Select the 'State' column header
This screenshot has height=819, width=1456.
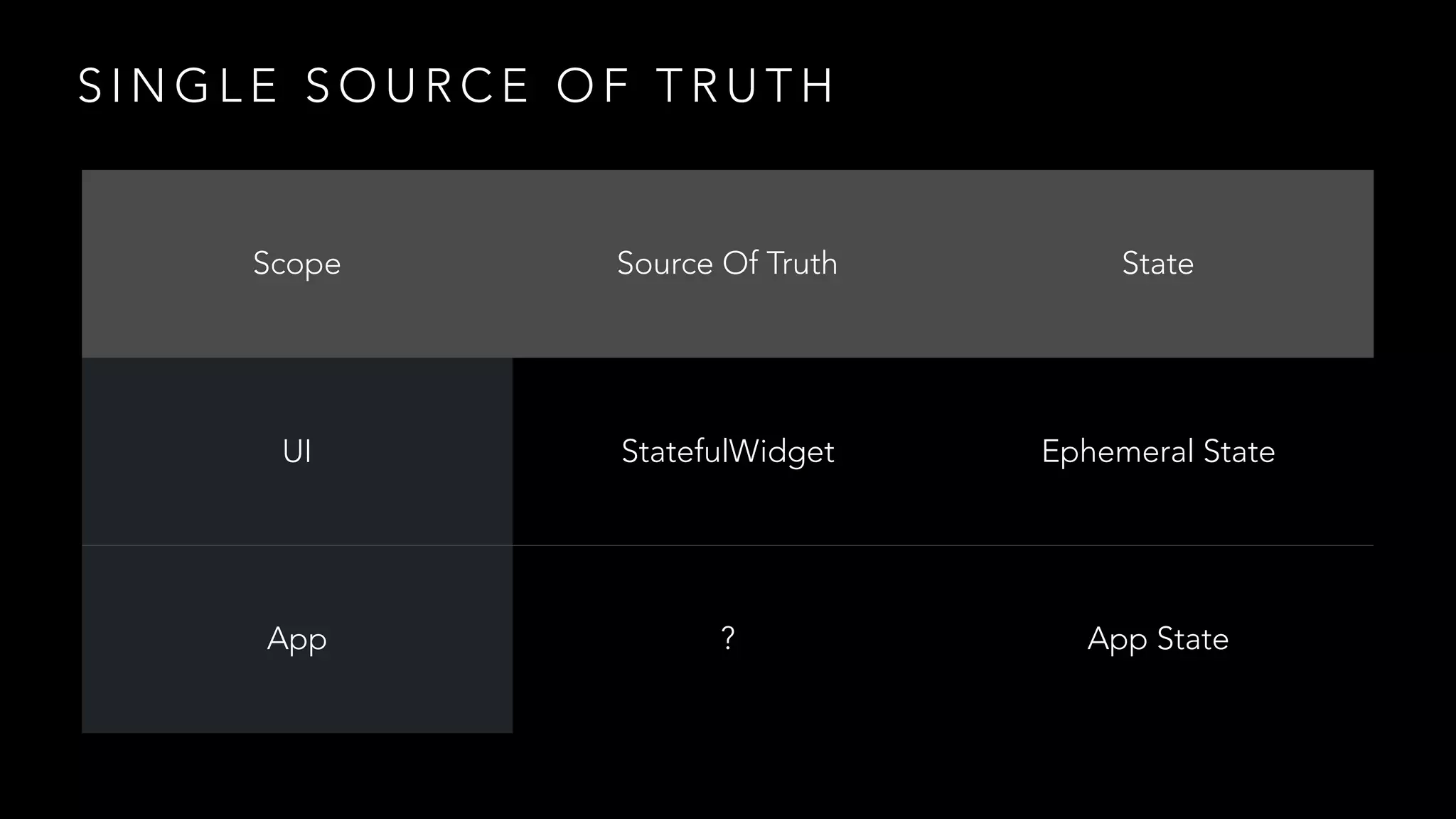pyautogui.click(x=1157, y=264)
